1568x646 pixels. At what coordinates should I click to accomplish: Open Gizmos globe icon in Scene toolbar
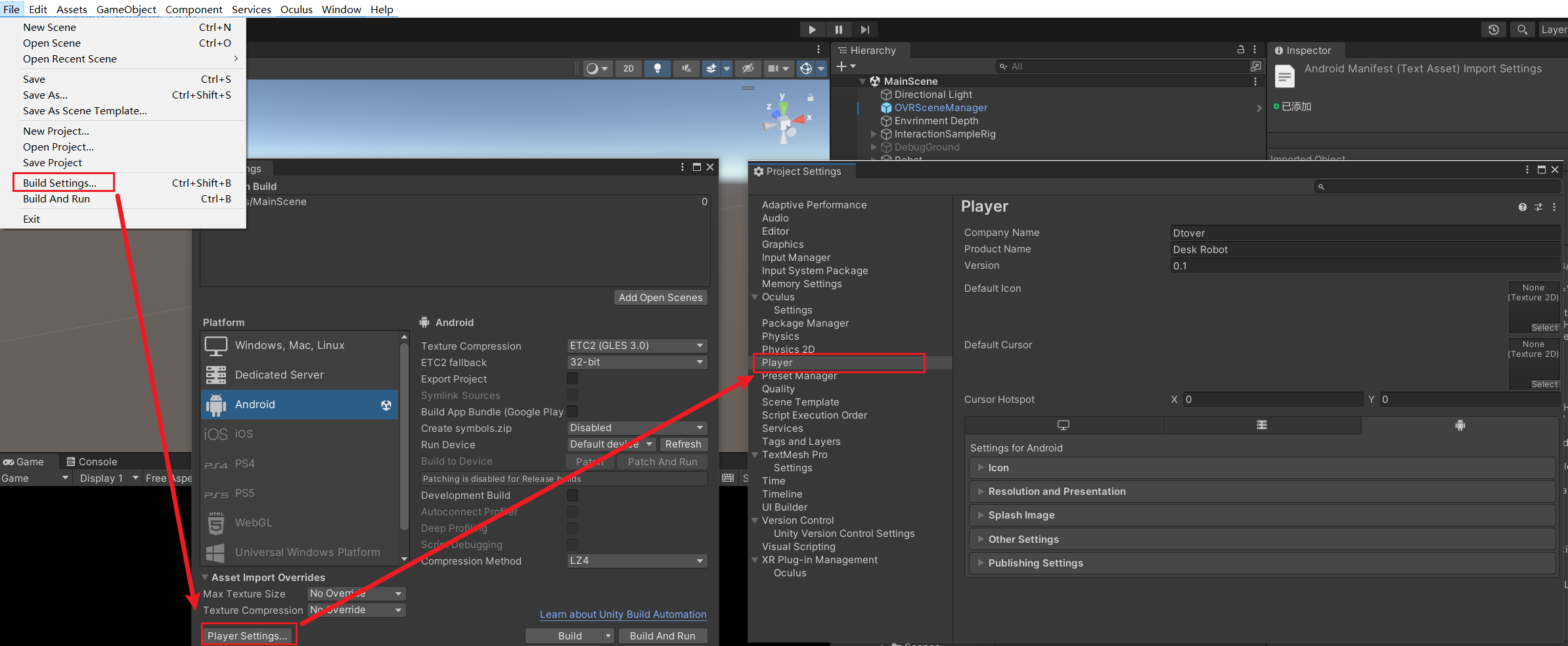[x=806, y=68]
